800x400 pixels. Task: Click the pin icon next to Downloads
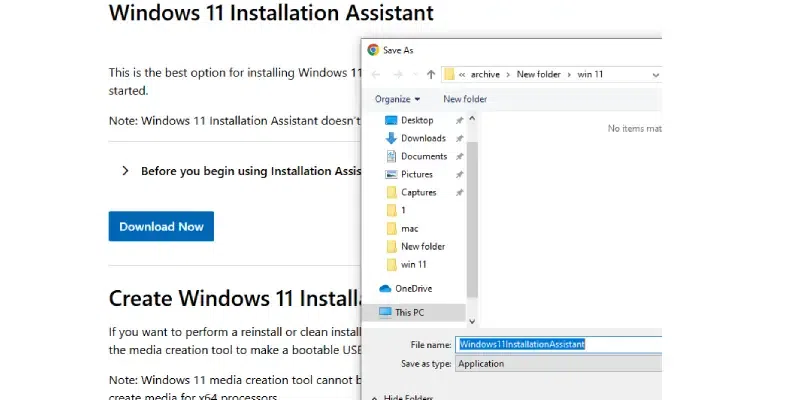459,138
